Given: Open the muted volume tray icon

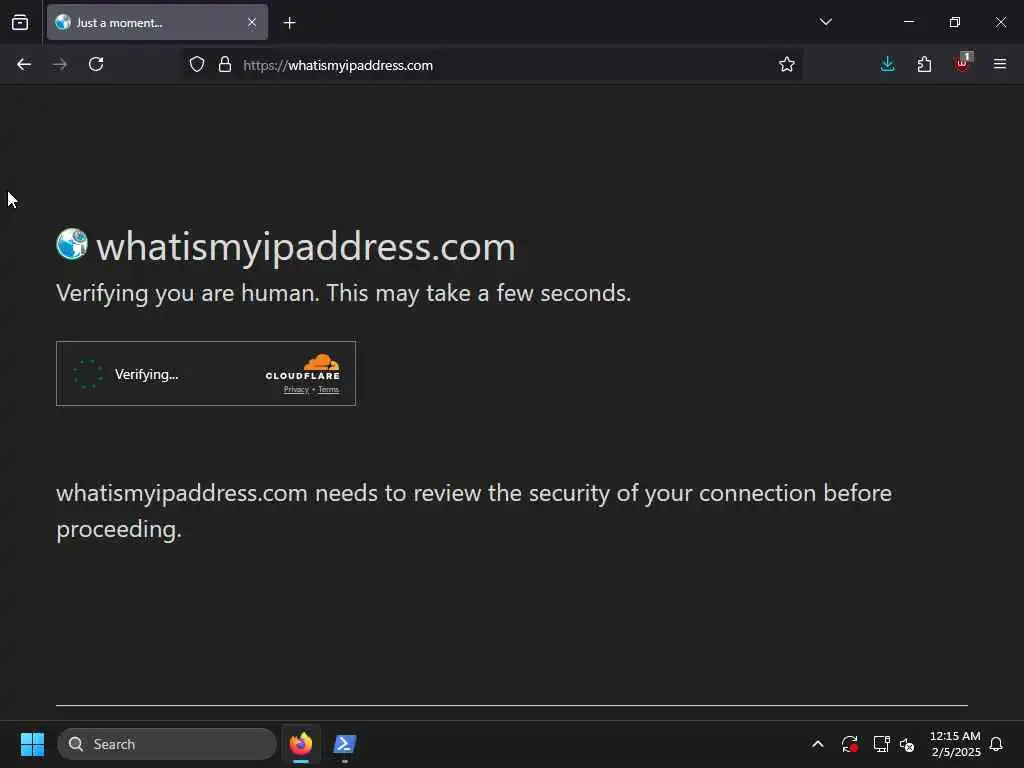Looking at the screenshot, I should coord(907,744).
